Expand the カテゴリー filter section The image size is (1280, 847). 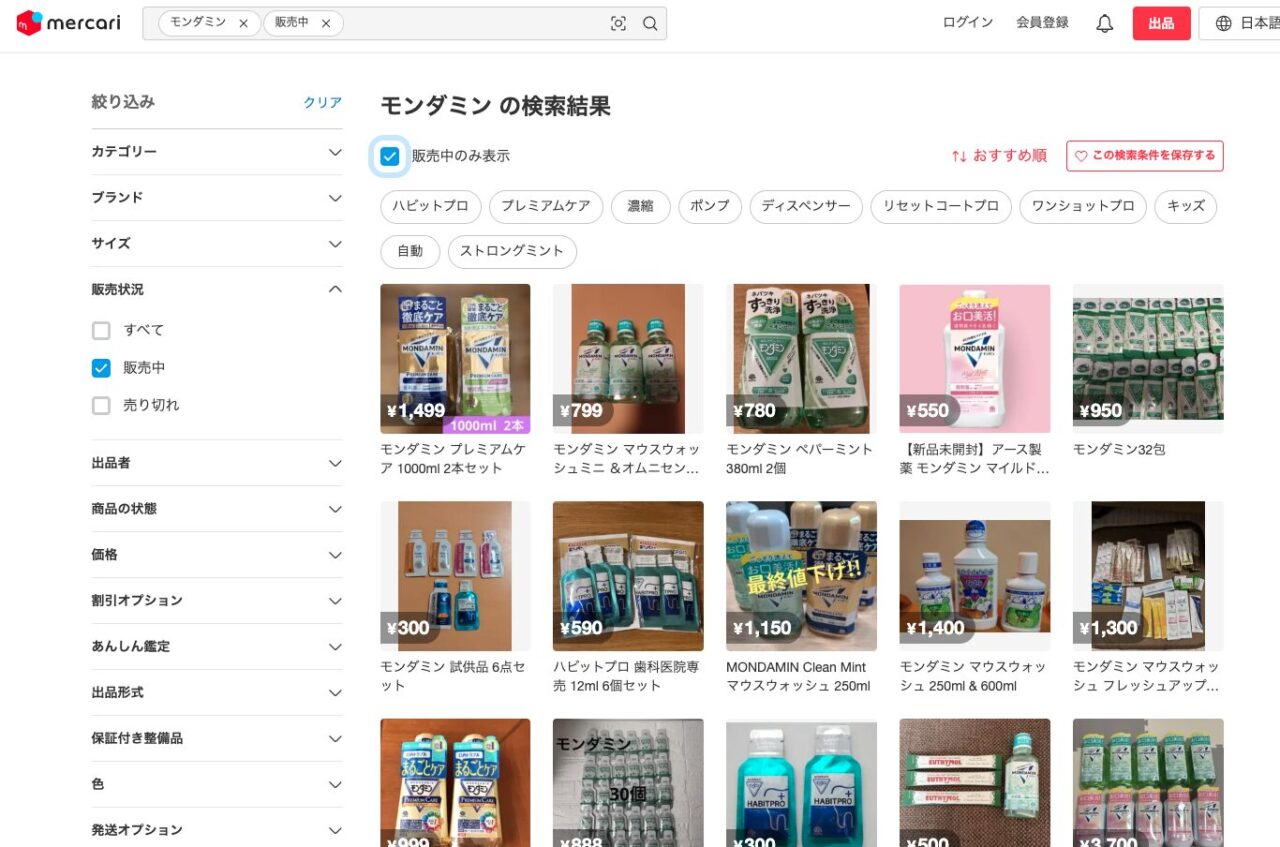coord(335,152)
